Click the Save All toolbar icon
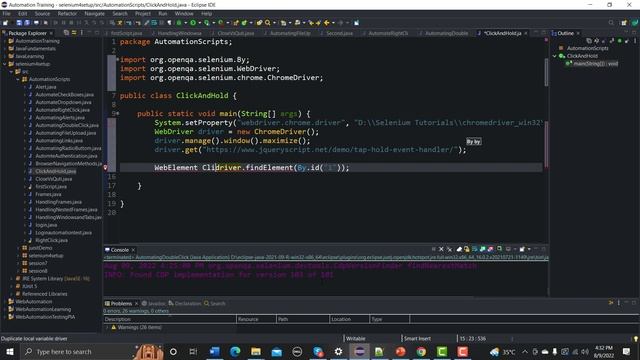640x360 pixels. [27, 23]
